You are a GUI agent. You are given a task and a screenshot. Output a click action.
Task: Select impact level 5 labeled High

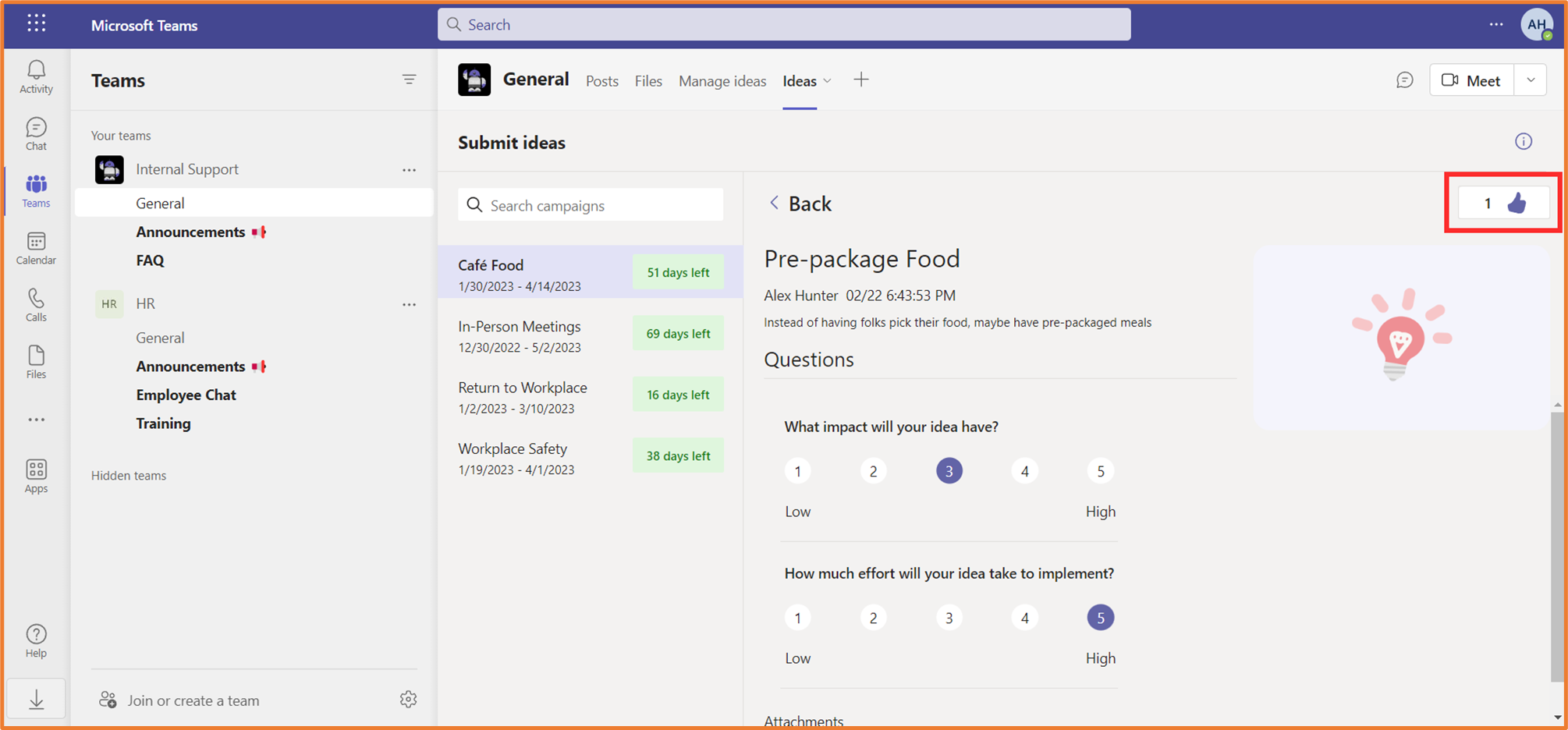point(1100,470)
